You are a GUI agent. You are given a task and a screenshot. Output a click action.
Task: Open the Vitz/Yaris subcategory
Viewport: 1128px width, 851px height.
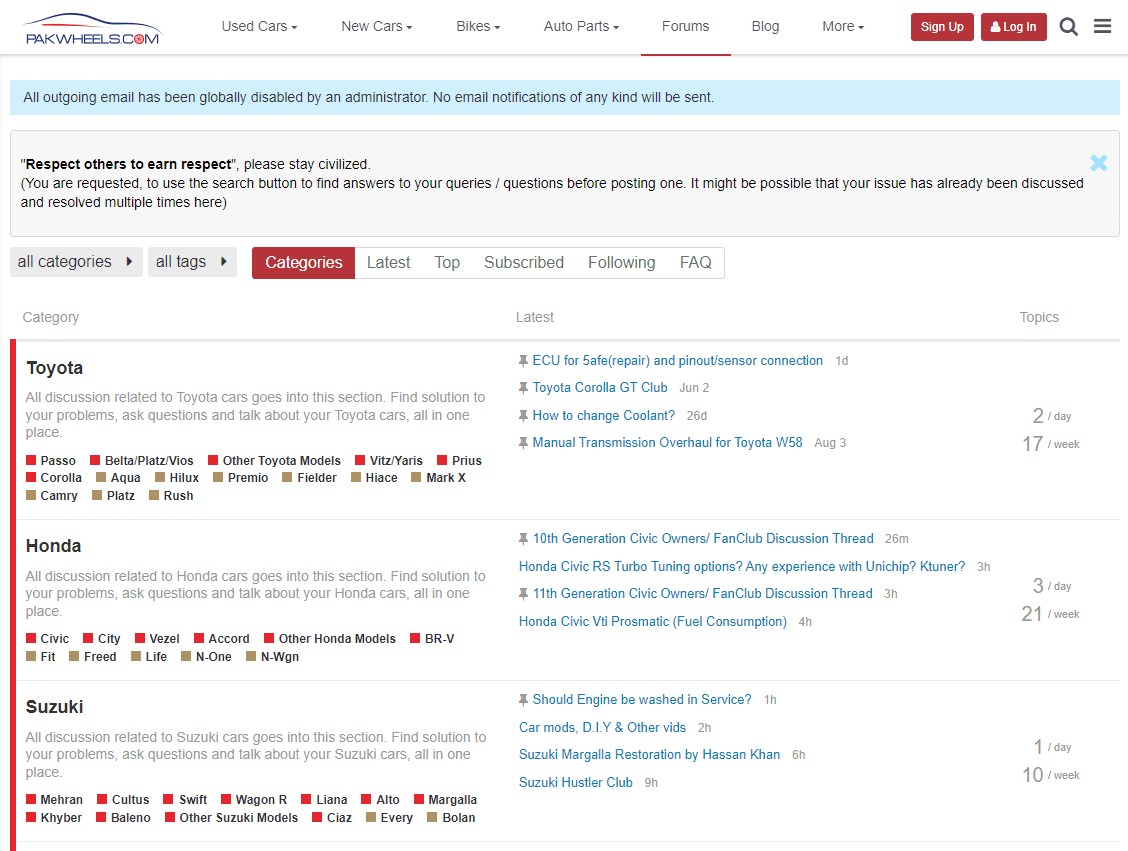pyautogui.click(x=396, y=461)
